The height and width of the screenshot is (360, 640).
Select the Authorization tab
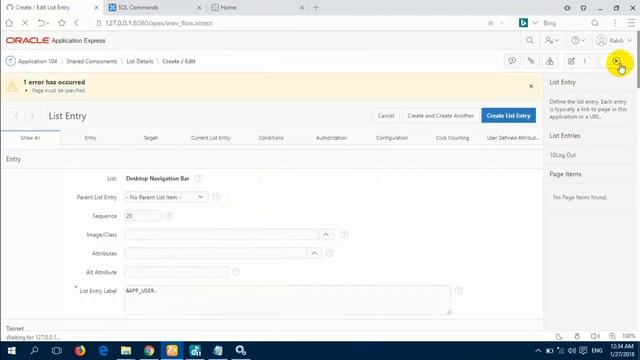331,138
